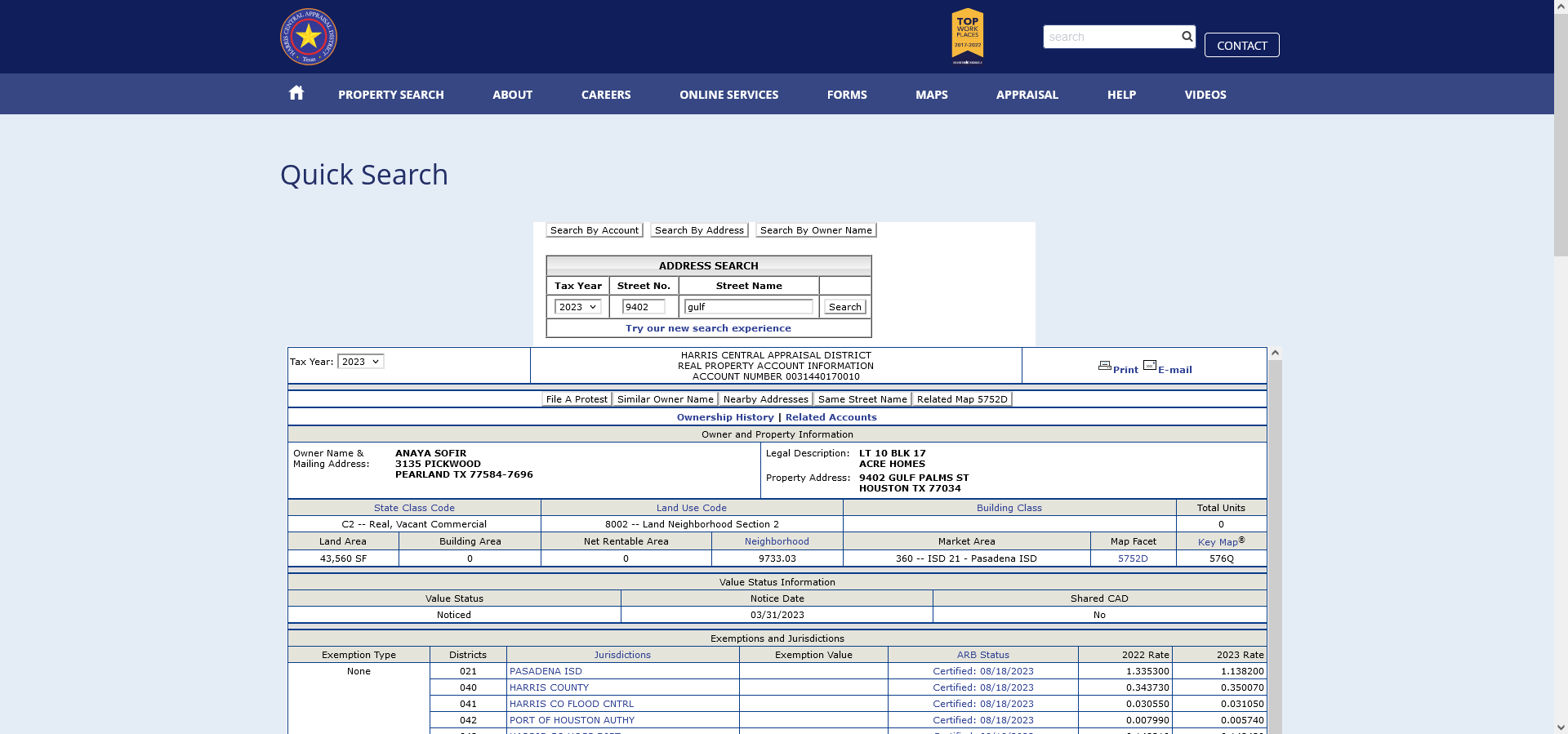Click Same Street Name button

coord(862,399)
